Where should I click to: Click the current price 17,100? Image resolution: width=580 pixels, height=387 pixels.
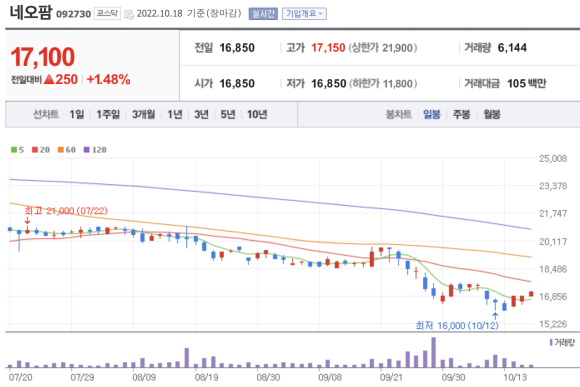pyautogui.click(x=43, y=57)
